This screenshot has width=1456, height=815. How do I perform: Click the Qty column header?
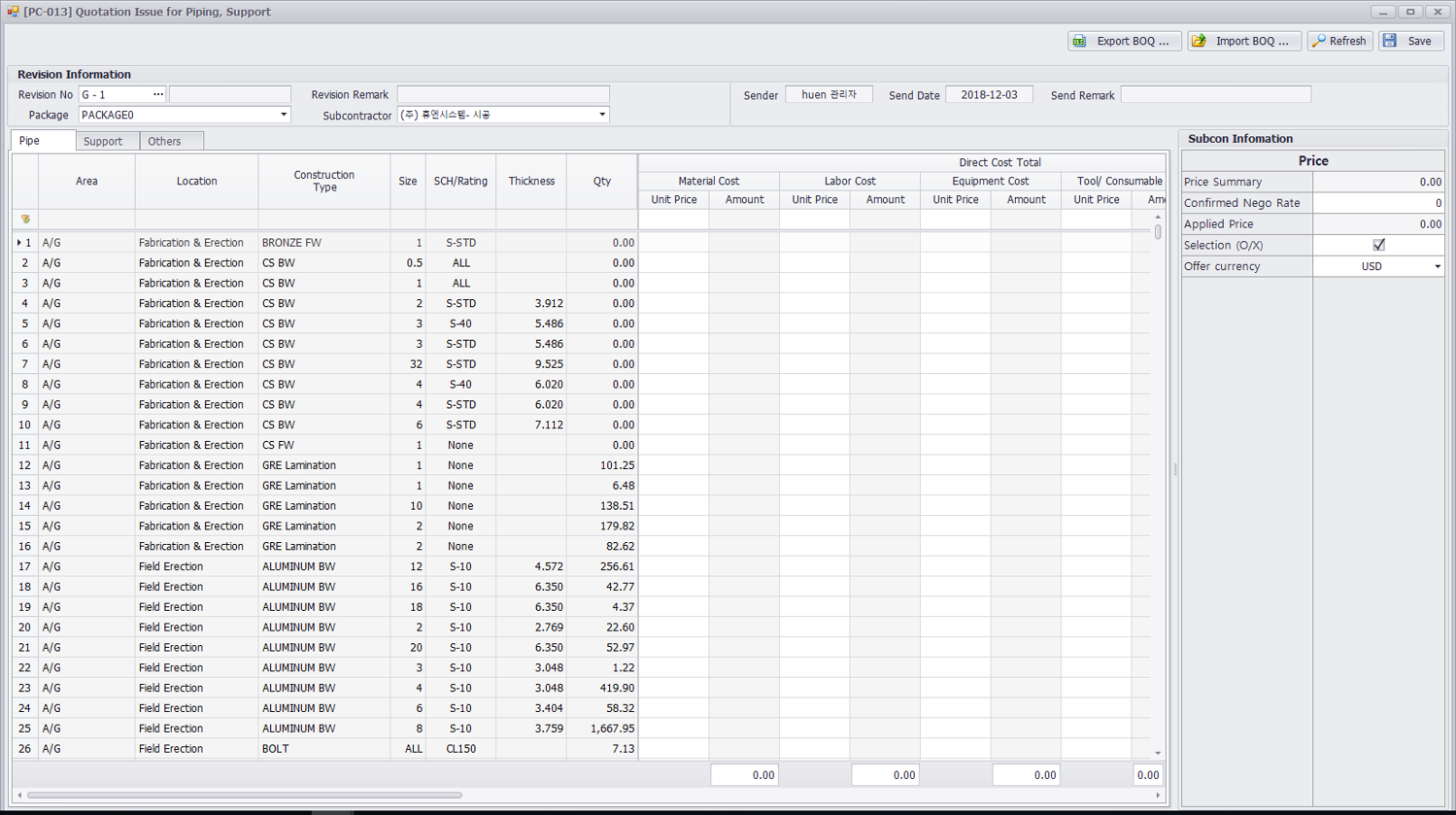click(x=602, y=181)
